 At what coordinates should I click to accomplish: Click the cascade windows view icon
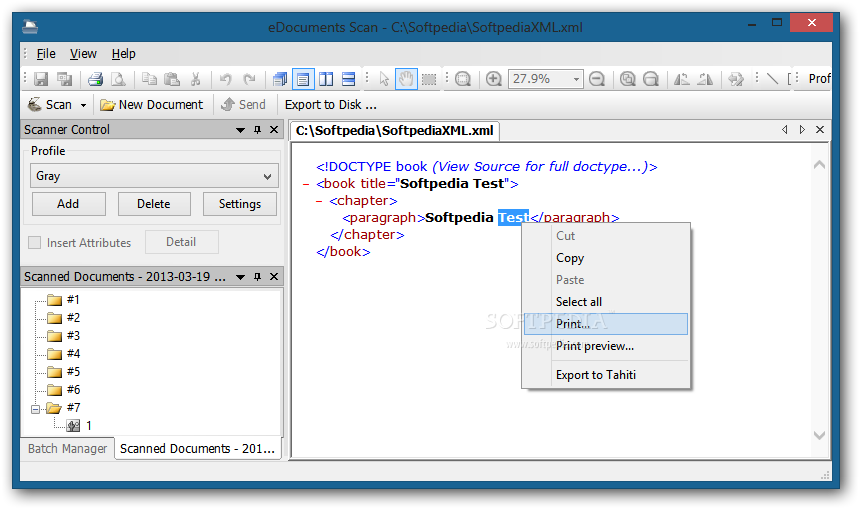pos(280,79)
